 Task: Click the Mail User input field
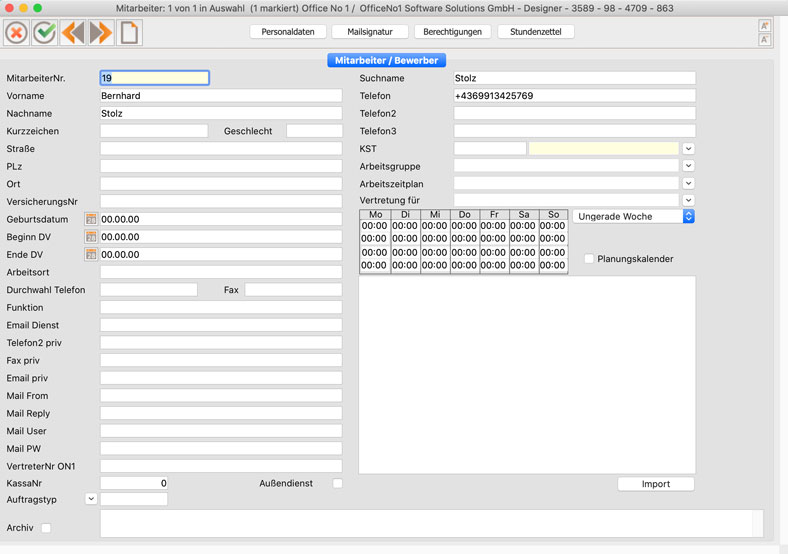click(x=221, y=430)
